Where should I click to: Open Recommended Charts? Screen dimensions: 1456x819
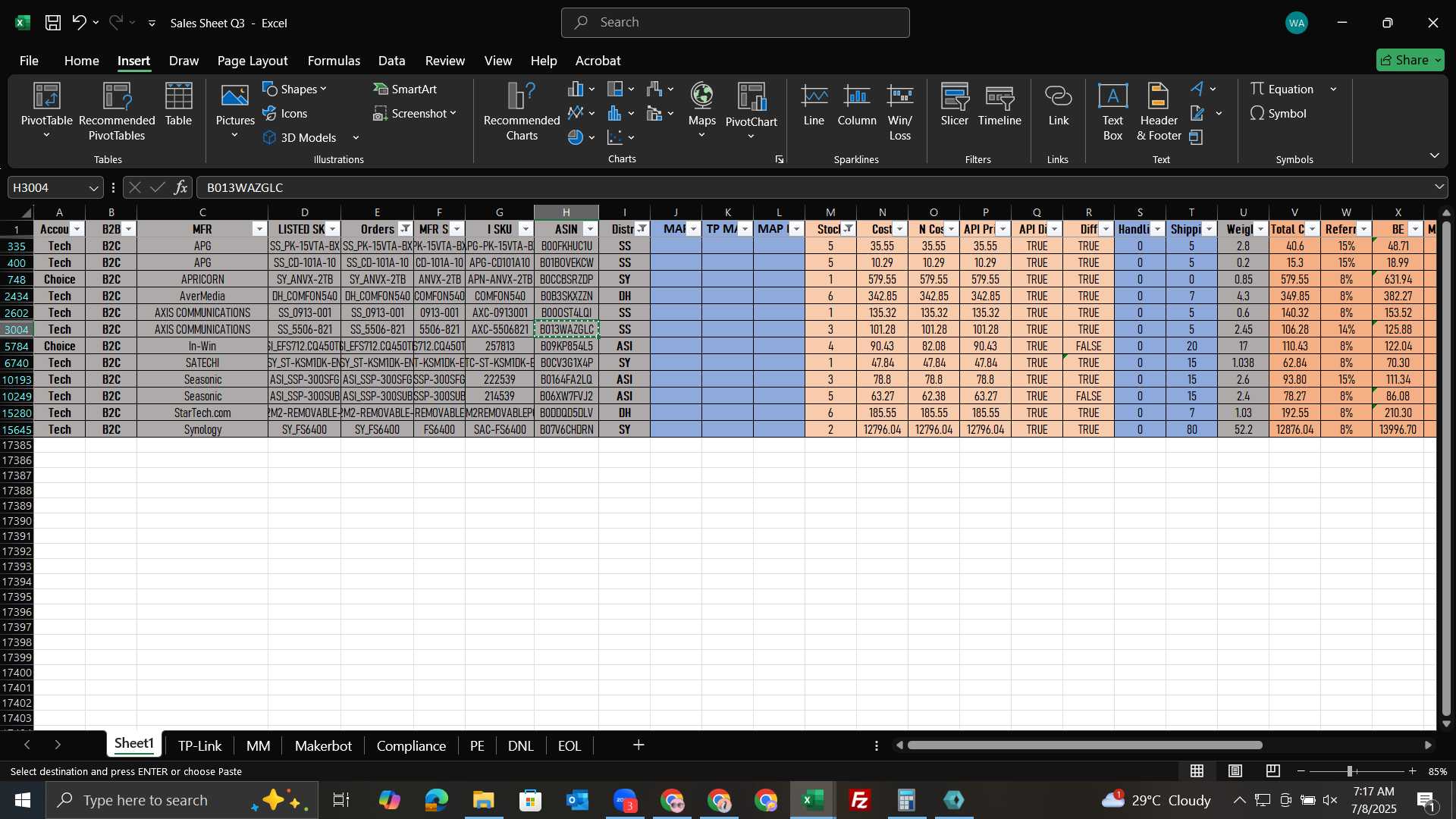click(522, 112)
